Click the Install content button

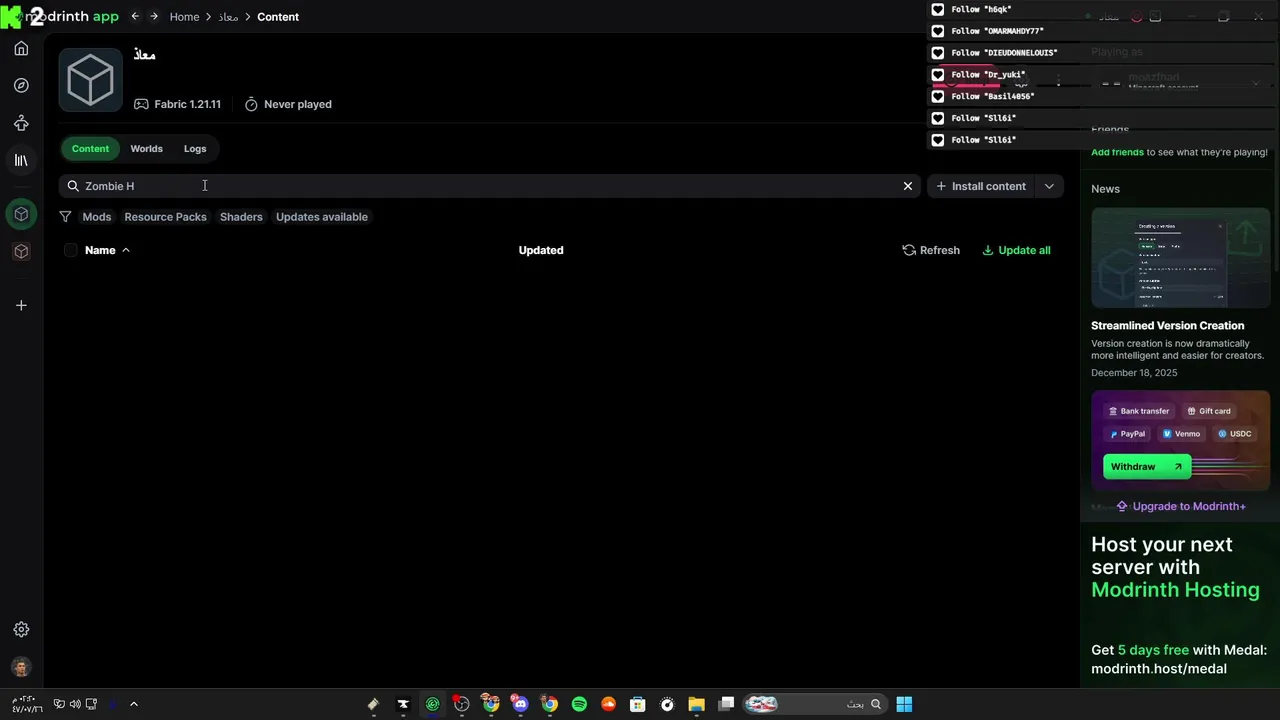coord(981,186)
